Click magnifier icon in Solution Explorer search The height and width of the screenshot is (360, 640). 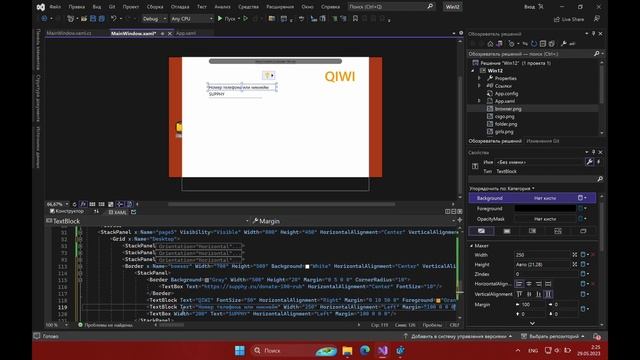point(596,54)
